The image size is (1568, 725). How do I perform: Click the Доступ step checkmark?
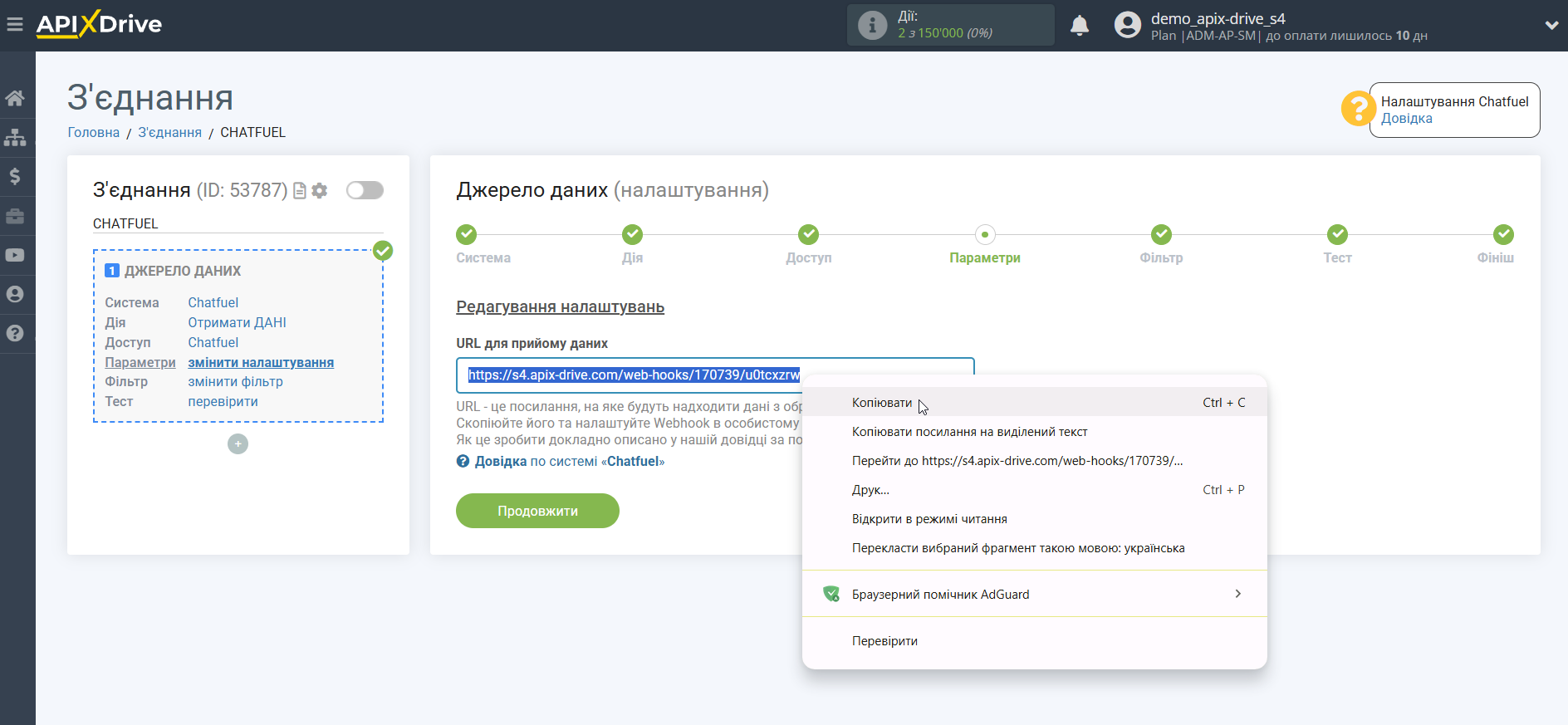pos(809,234)
